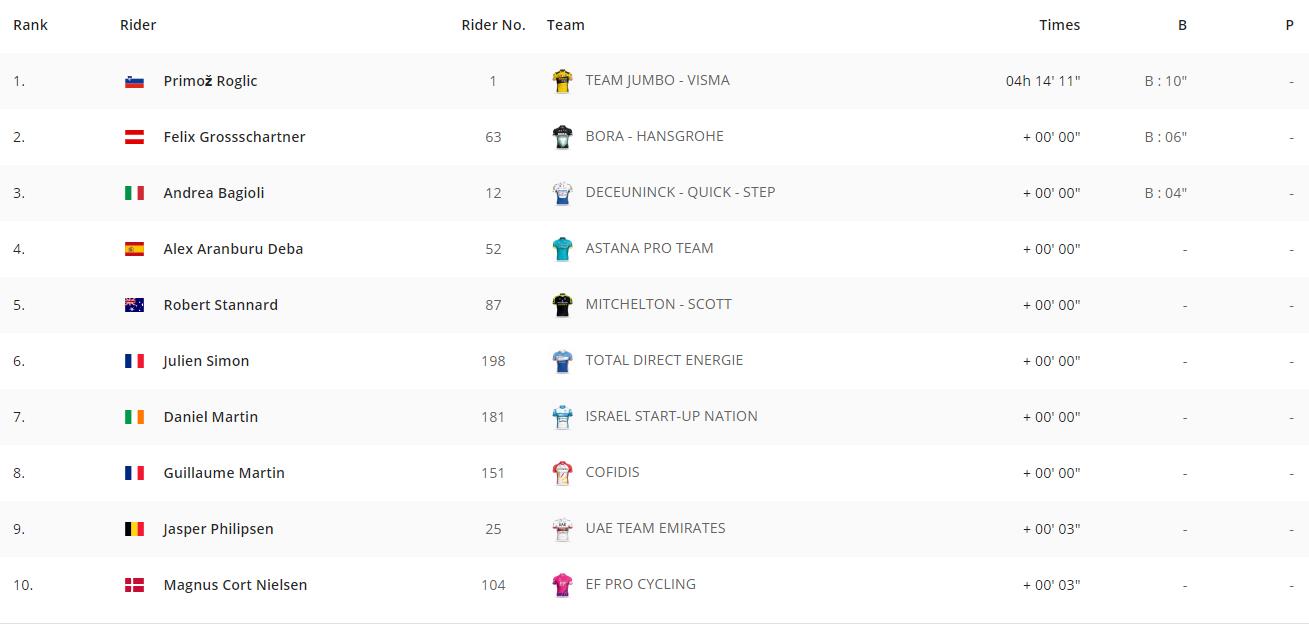Viewport: 1309px width, 625px height.
Task: Click the Danish flag next to Magnus Cort Nielsen
Action: pyautogui.click(x=134, y=586)
